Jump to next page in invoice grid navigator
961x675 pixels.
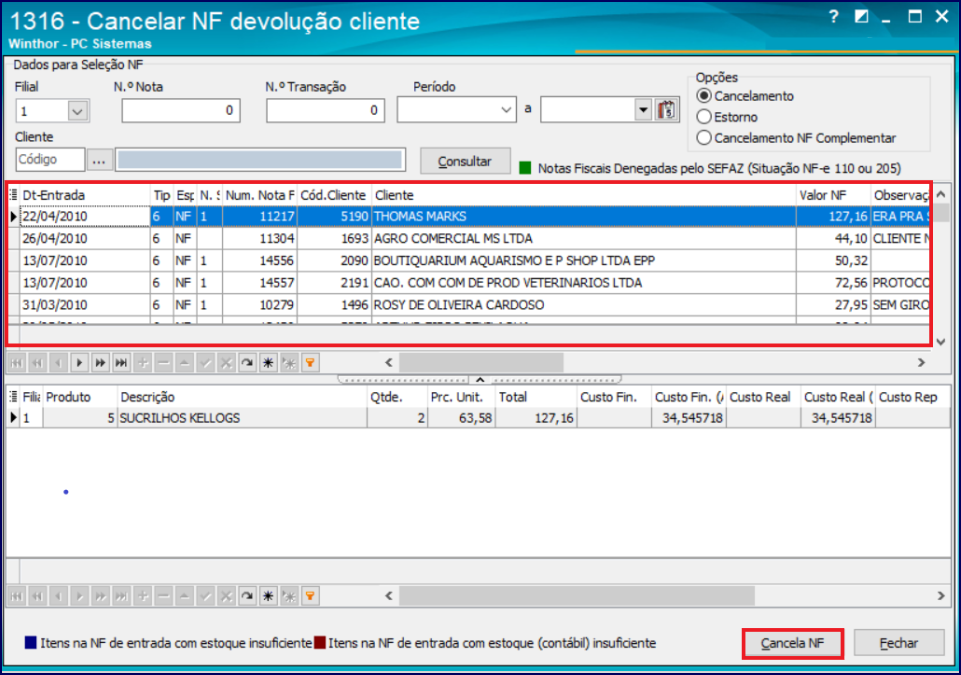coord(100,363)
